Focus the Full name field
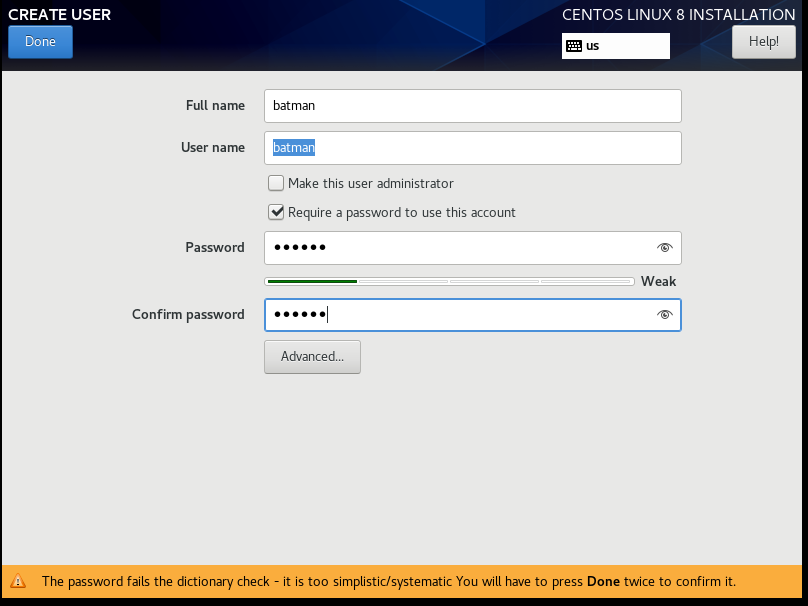 [473, 106]
